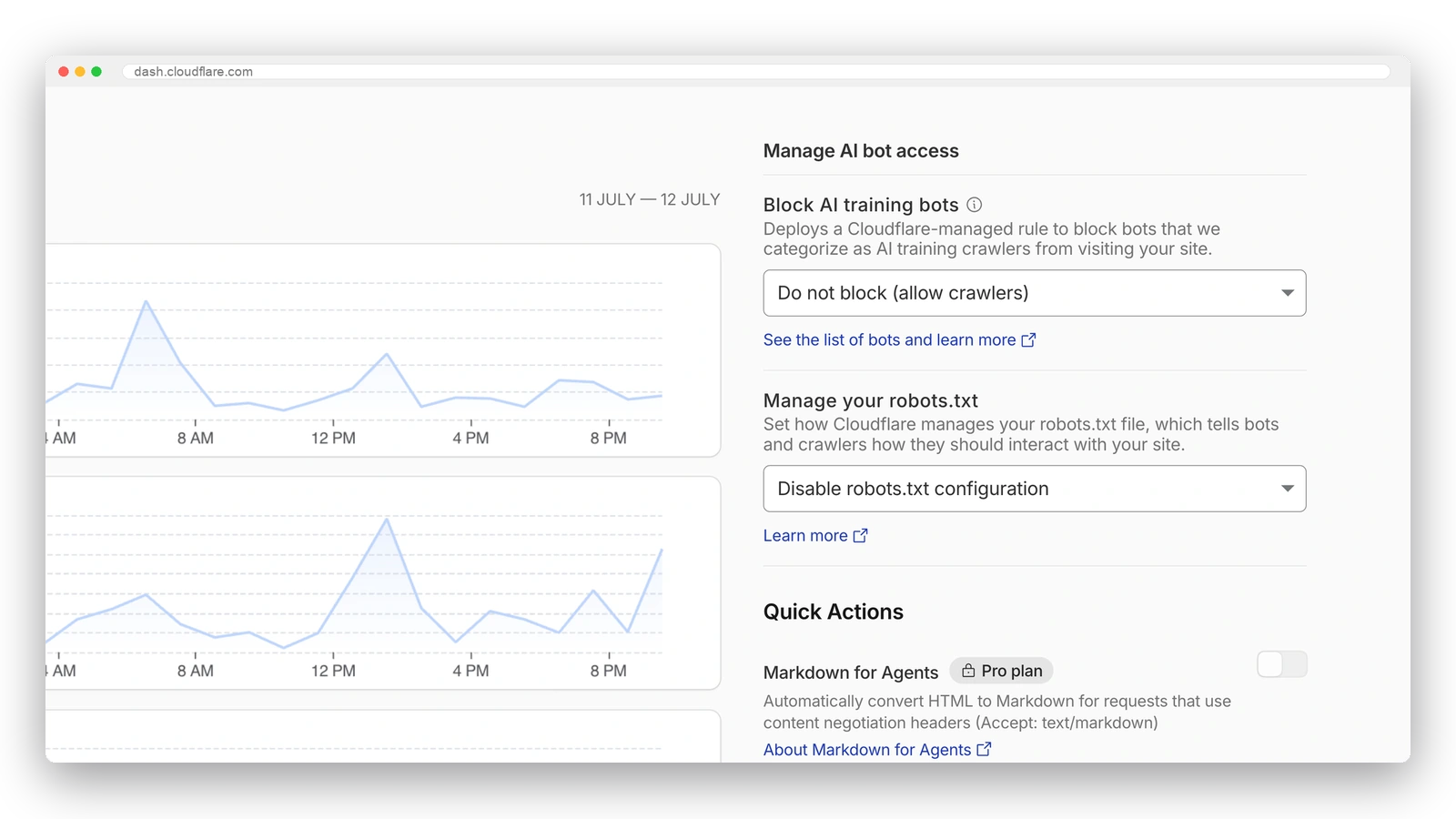Viewport: 1456px width, 819px height.
Task: Click the yellow minimize window button
Action: tap(80, 71)
